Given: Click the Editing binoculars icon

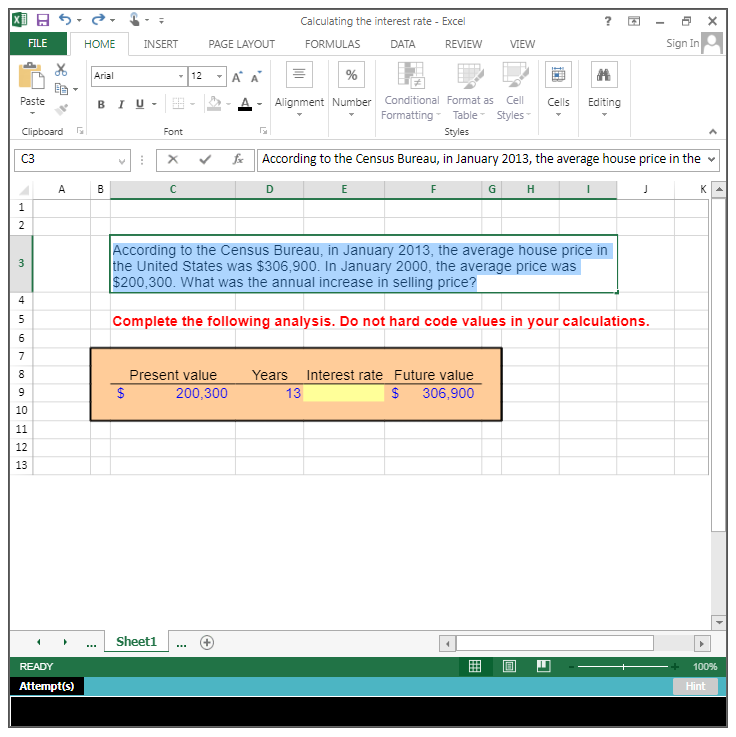Looking at the screenshot, I should coord(604,74).
